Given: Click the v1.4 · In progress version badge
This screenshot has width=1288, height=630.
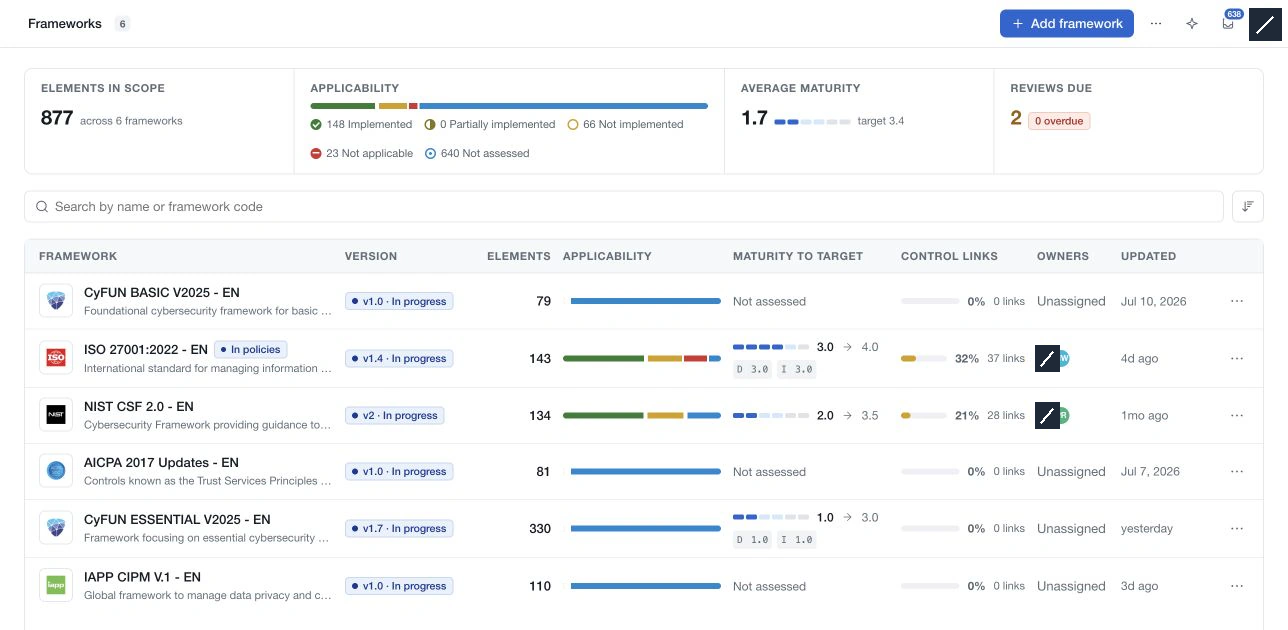Looking at the screenshot, I should coord(399,358).
